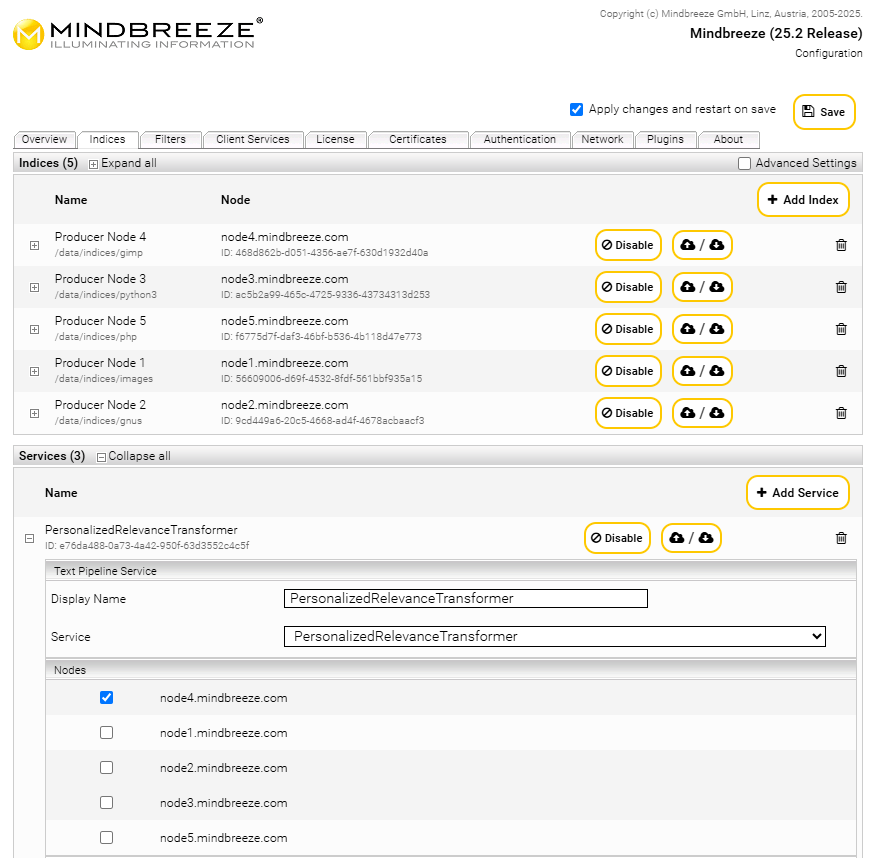This screenshot has height=858, width=869.
Task: Click the cloud download icon for Producer Node 3
Action: point(717,287)
